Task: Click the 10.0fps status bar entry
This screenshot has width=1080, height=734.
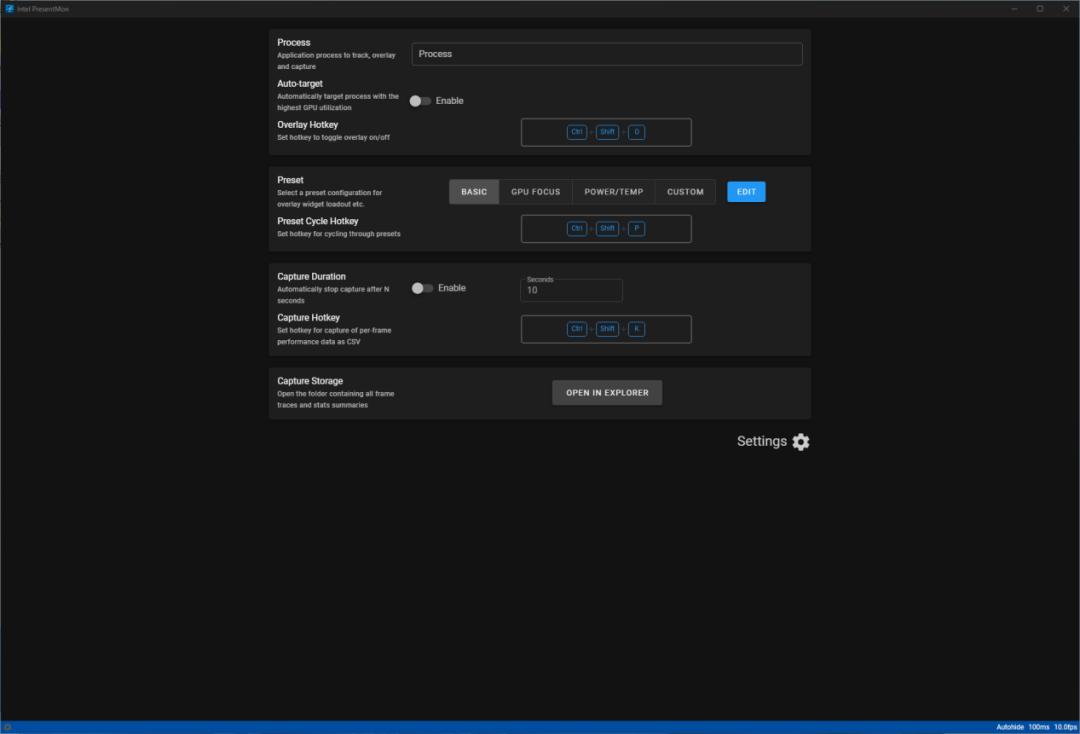Action: click(1065, 727)
